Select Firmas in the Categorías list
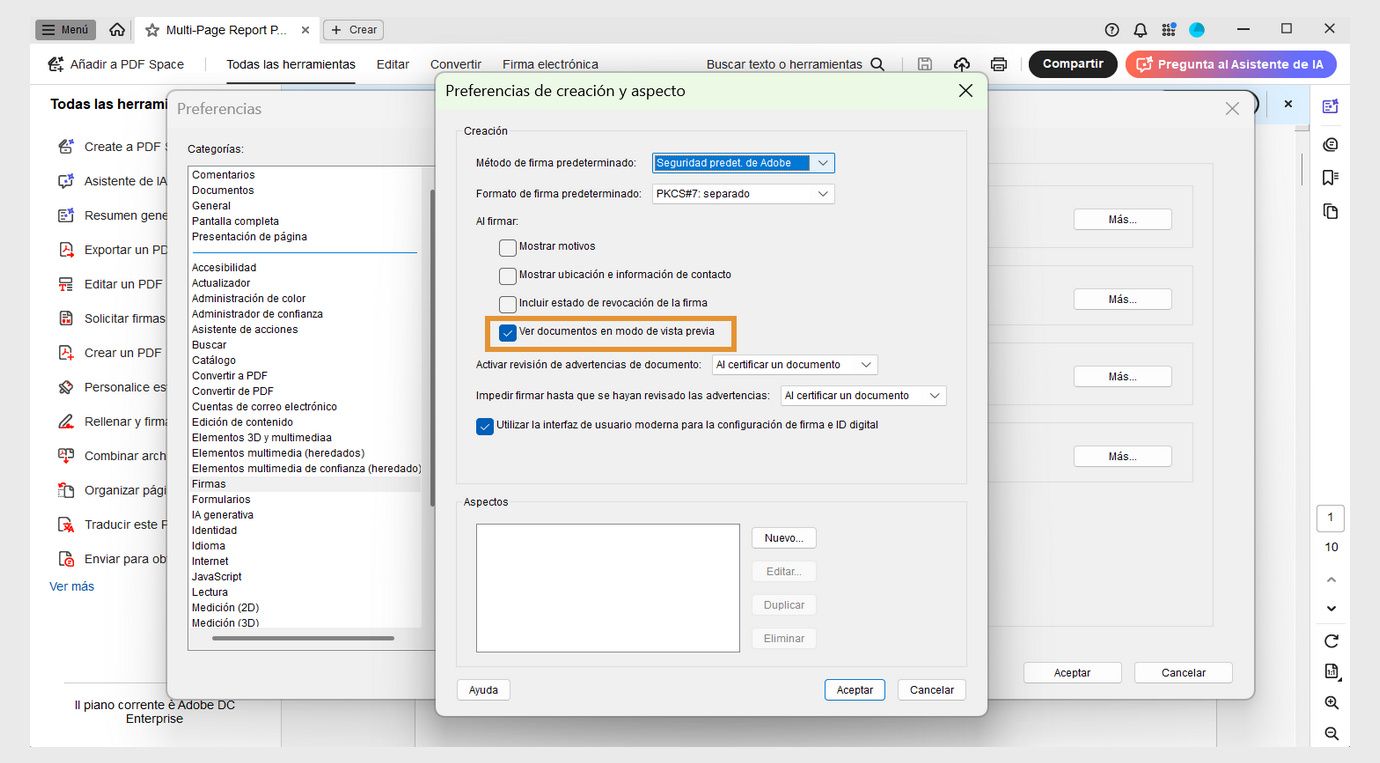1380x763 pixels. click(x=207, y=483)
